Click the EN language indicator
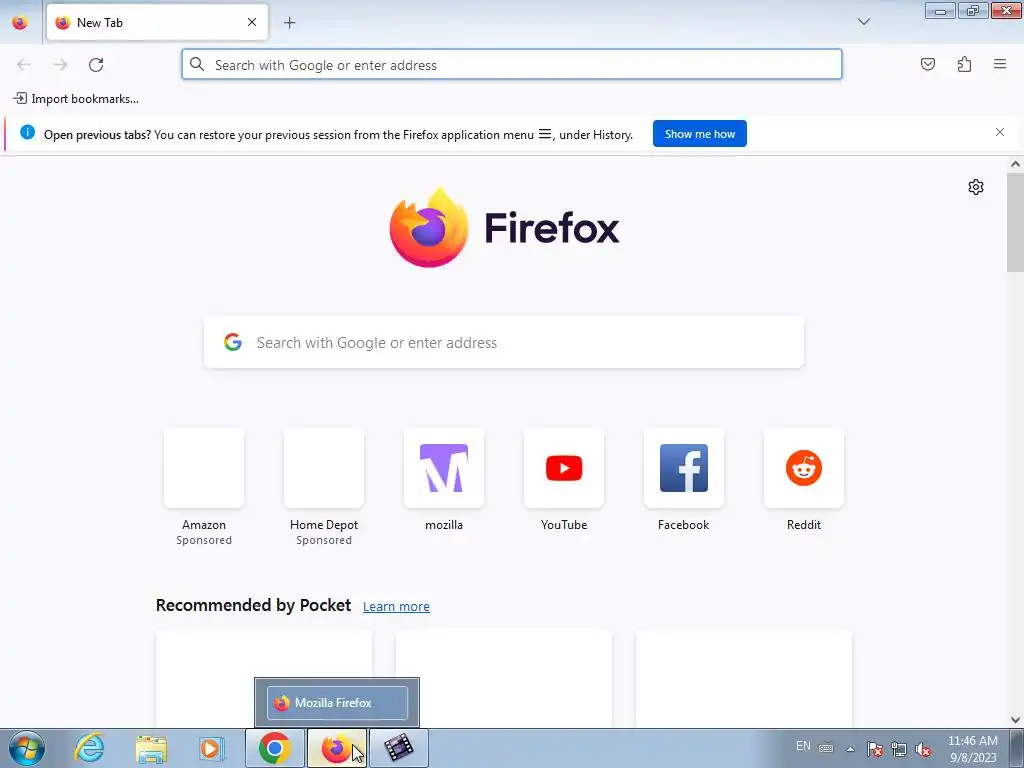 [803, 746]
